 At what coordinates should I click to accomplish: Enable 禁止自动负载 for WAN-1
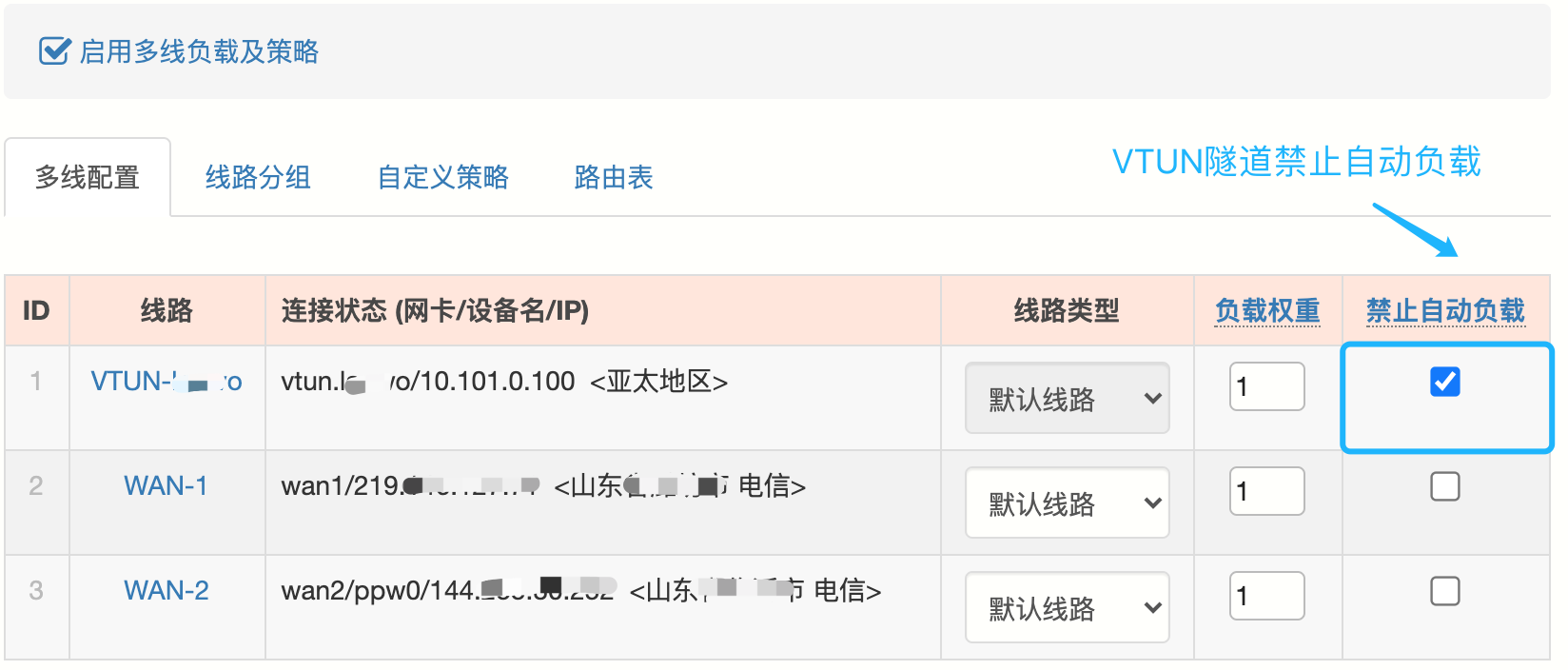coord(1444,486)
